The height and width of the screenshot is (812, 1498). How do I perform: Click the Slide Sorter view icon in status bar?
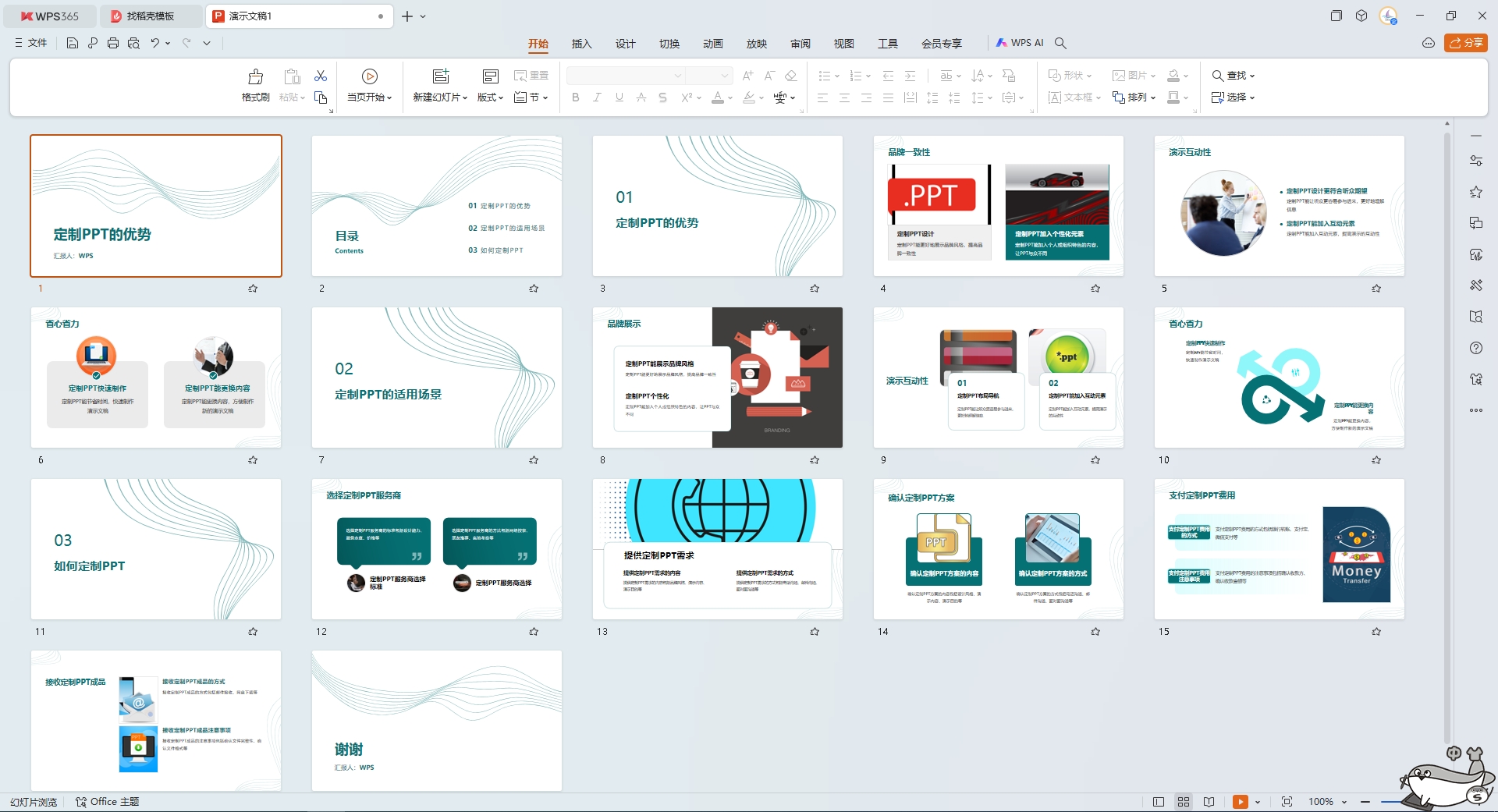1184,802
